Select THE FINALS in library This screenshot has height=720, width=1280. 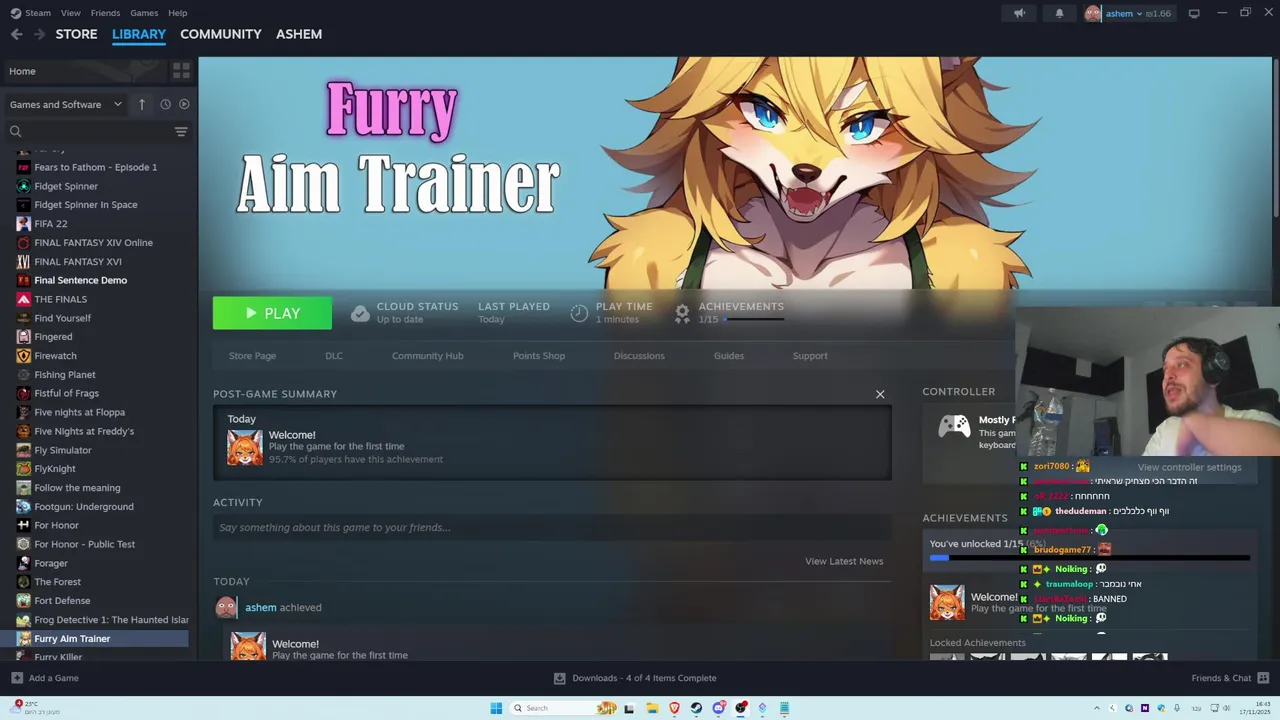pyautogui.click(x=60, y=299)
